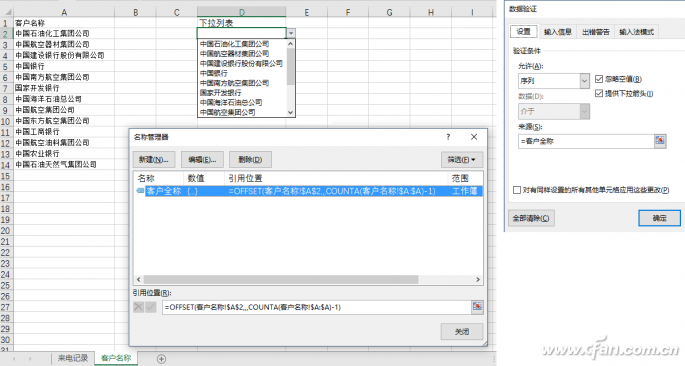Click the confirm checkmark icon beside reference box
The image size is (685, 366).
tap(150, 307)
